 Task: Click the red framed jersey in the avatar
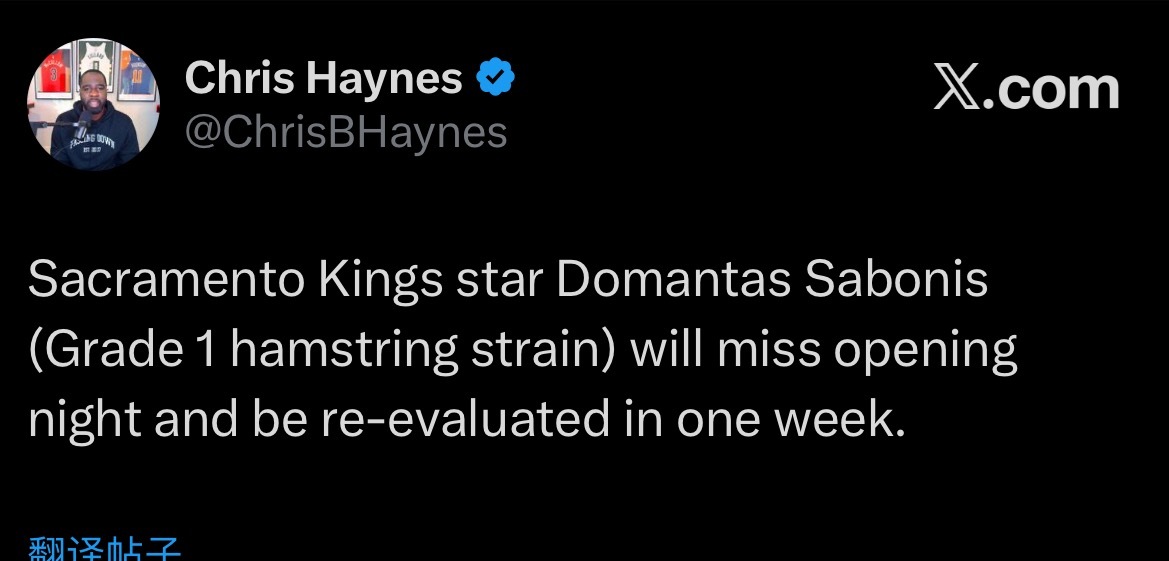click(55, 73)
